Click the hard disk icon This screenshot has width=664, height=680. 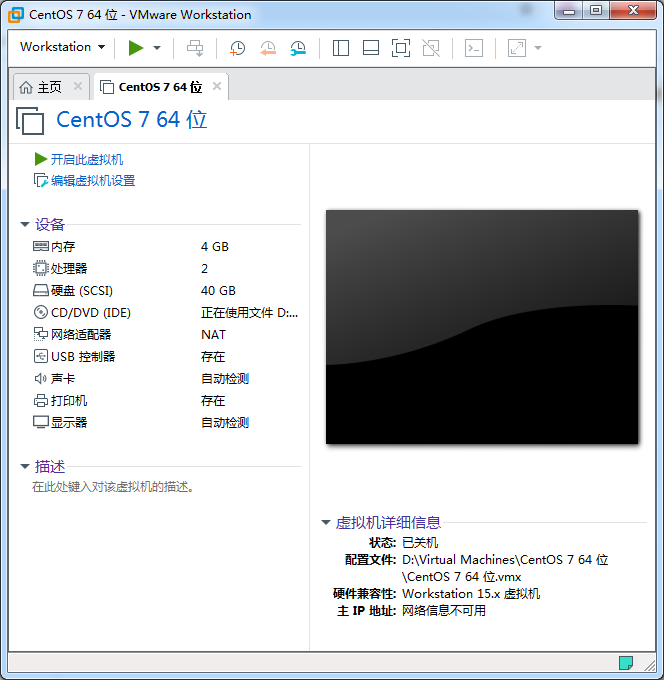(41, 291)
